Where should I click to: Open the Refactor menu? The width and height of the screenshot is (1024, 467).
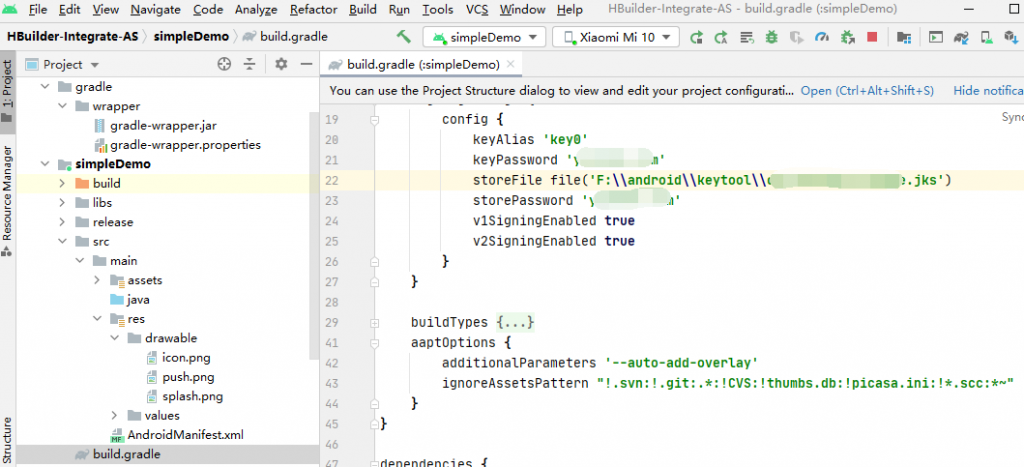[313, 10]
